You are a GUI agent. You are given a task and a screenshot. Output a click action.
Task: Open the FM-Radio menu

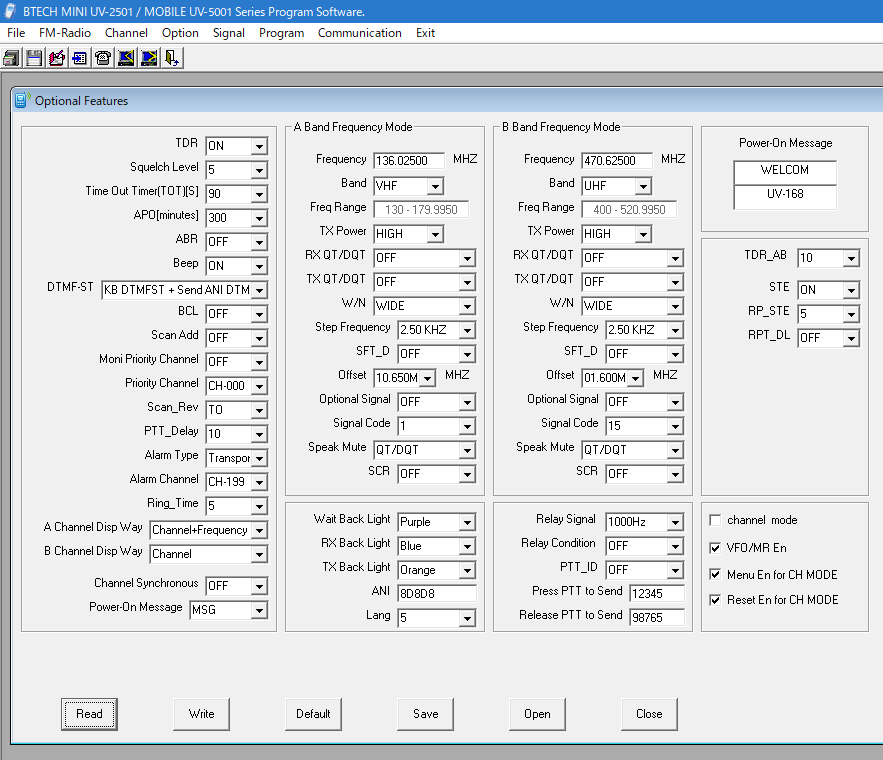65,33
